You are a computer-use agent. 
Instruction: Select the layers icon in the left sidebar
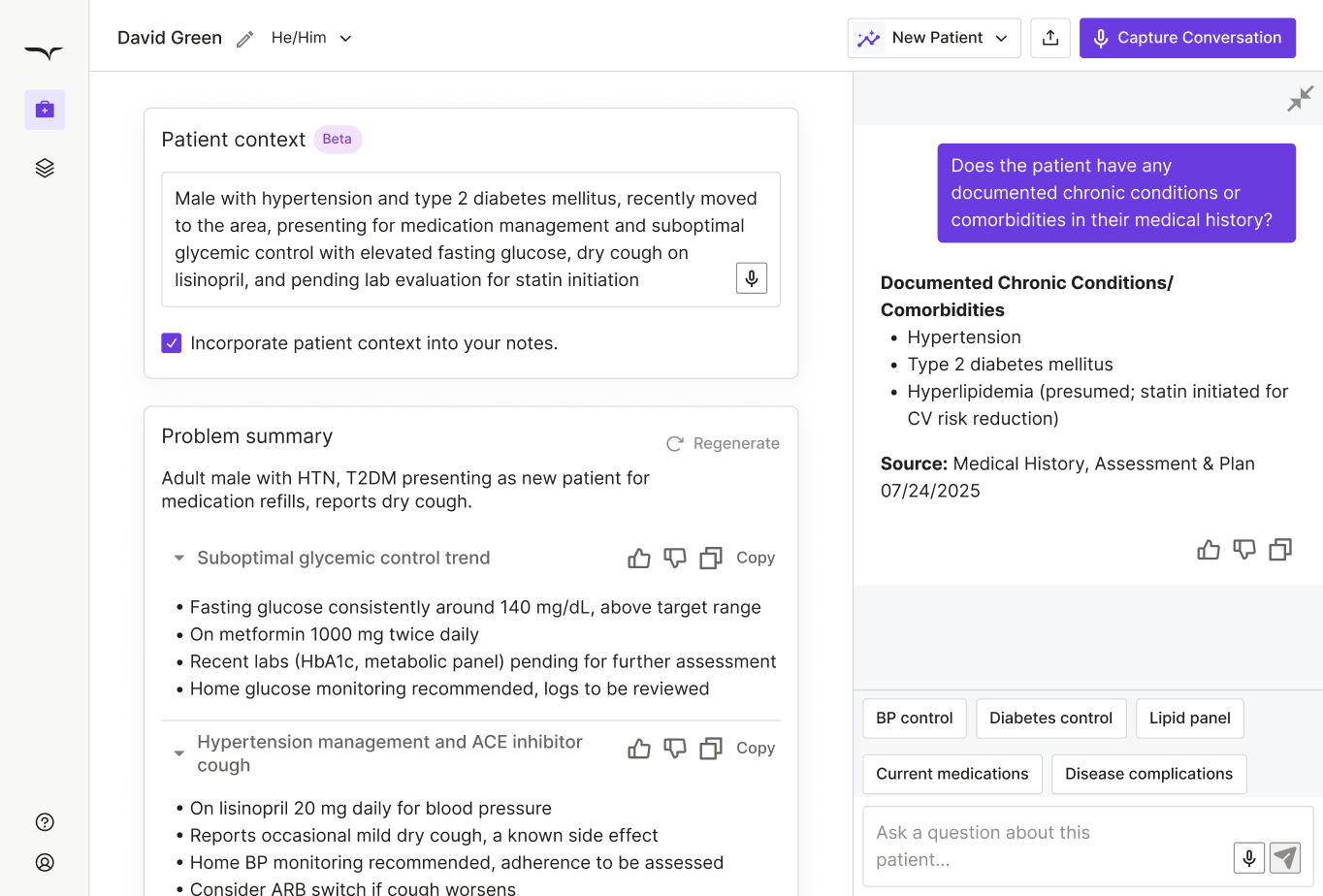tap(44, 167)
